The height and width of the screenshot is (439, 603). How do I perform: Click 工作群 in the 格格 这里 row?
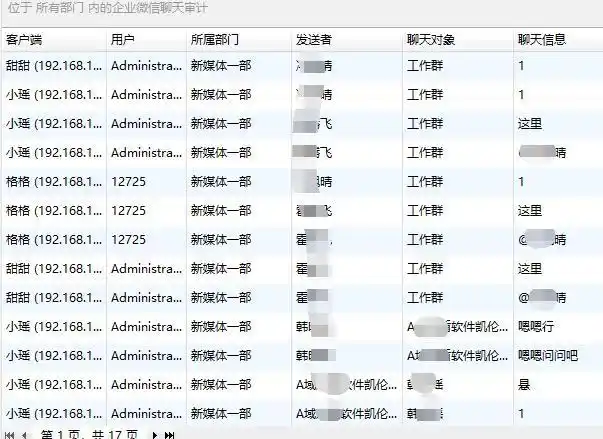coord(425,211)
